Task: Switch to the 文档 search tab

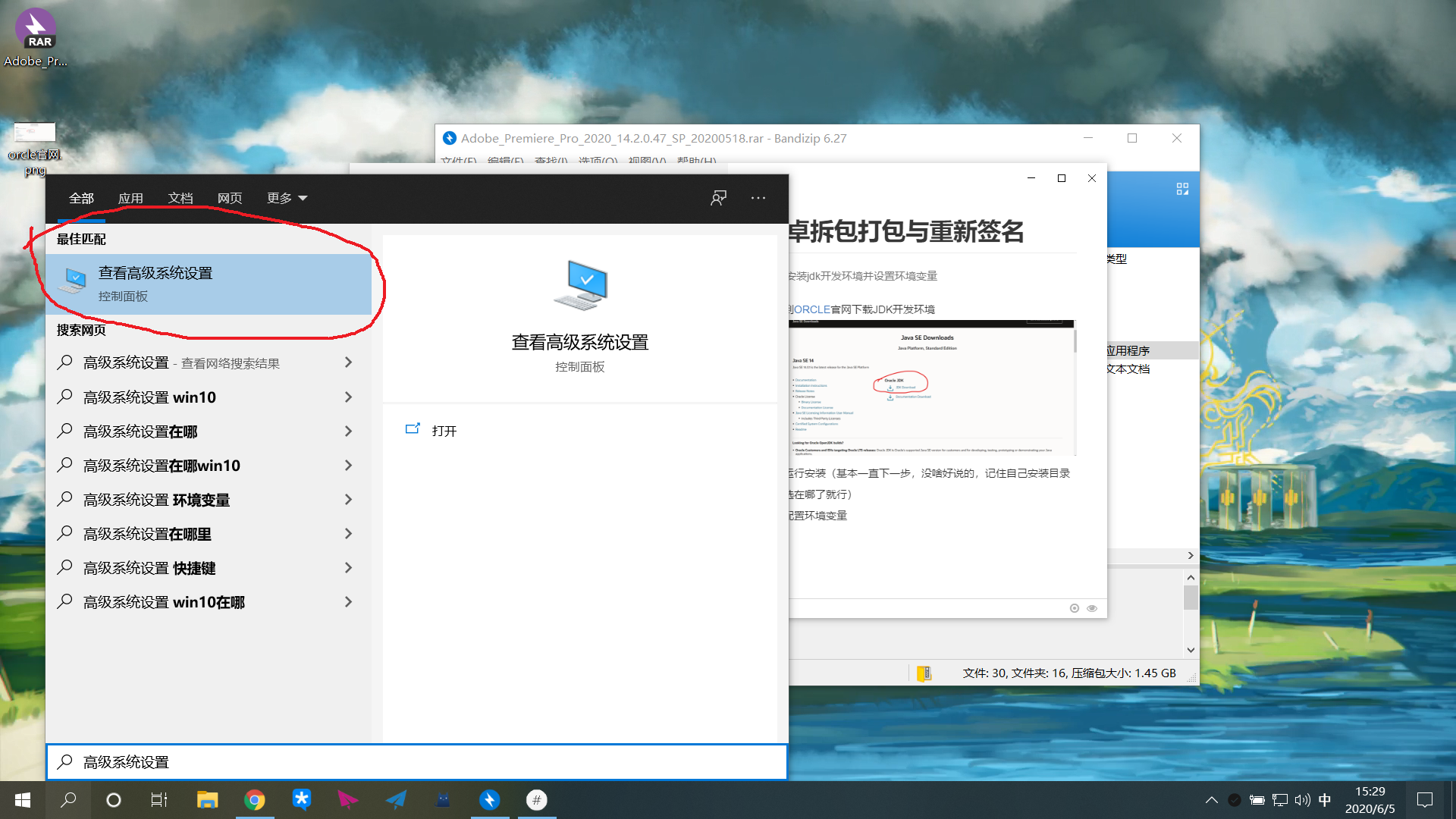Action: click(180, 198)
